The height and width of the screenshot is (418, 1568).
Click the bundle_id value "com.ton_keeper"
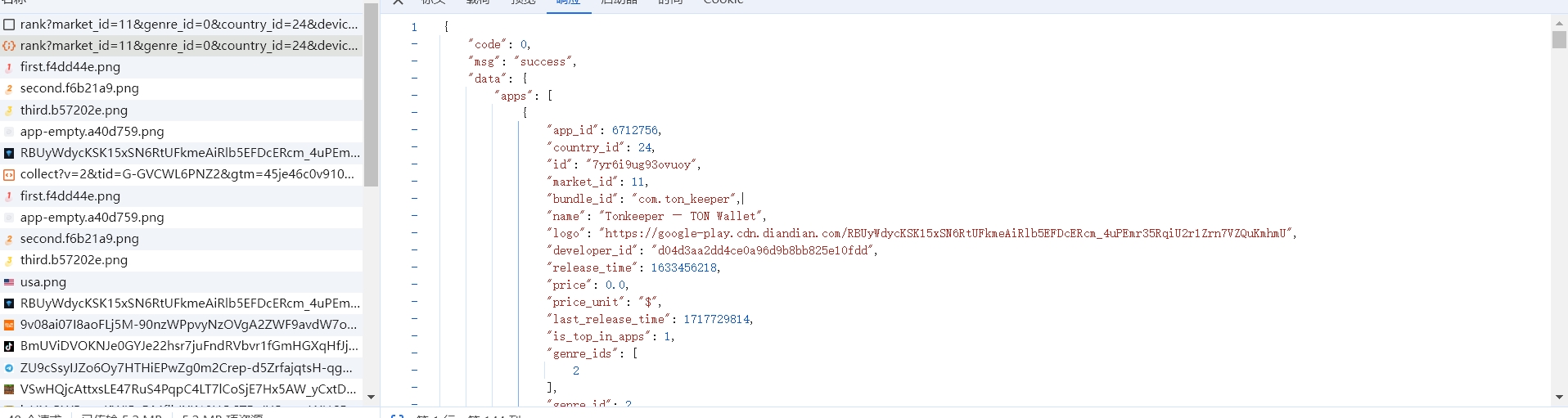685,199
